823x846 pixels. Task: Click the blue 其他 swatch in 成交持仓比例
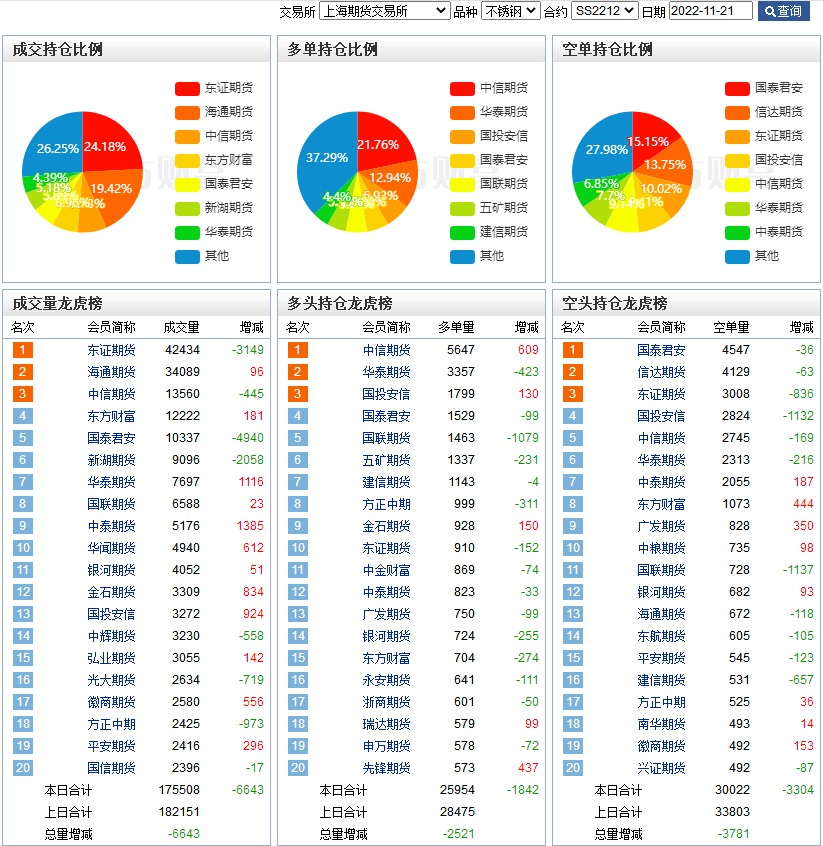[187, 256]
